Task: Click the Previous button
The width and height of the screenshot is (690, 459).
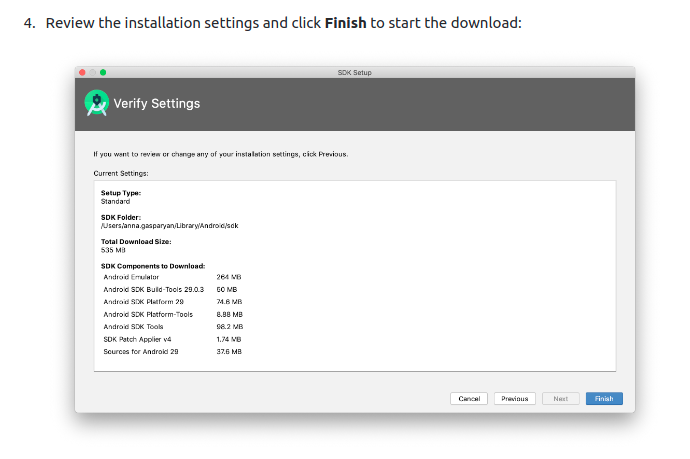Action: click(x=514, y=398)
